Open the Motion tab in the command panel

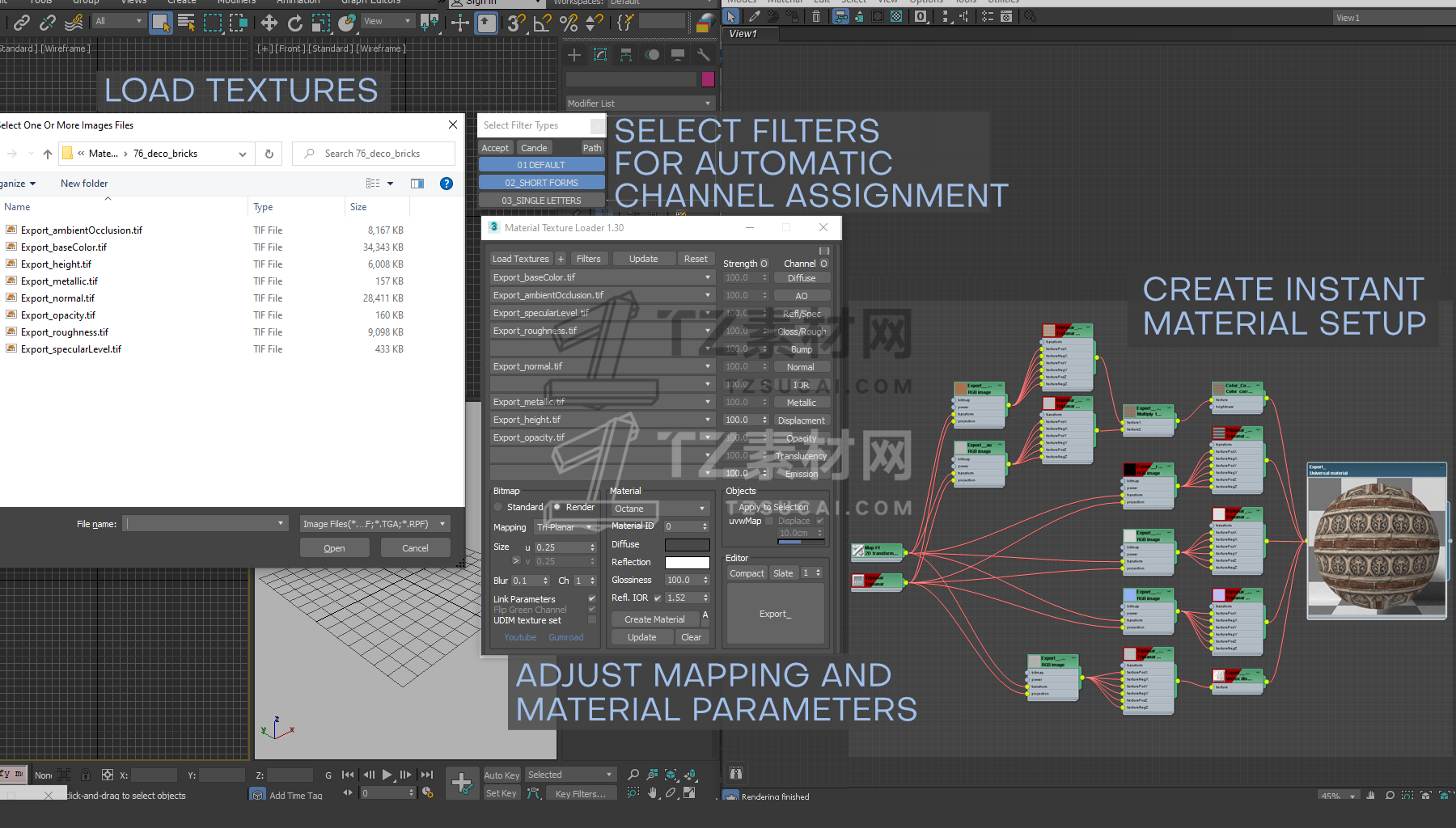pos(652,55)
